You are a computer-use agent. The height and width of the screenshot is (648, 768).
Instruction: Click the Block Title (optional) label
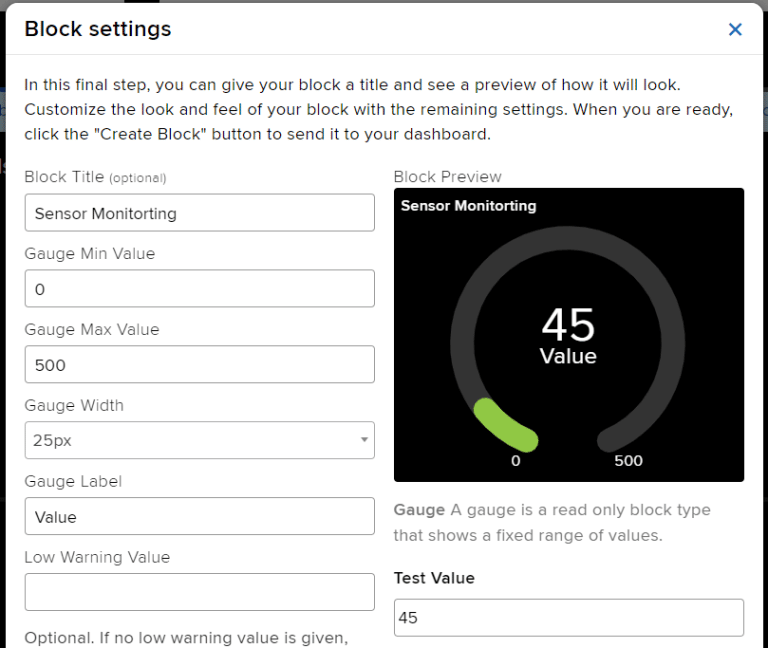[x=95, y=177]
